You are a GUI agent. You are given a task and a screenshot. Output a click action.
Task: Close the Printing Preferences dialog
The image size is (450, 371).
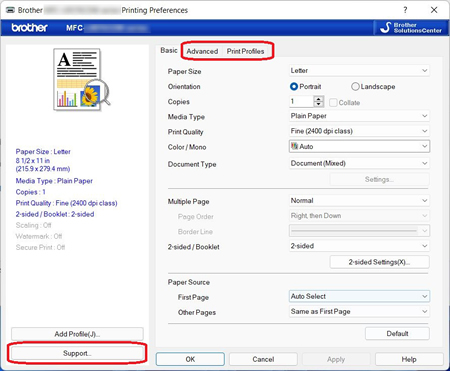pyautogui.click(x=434, y=10)
